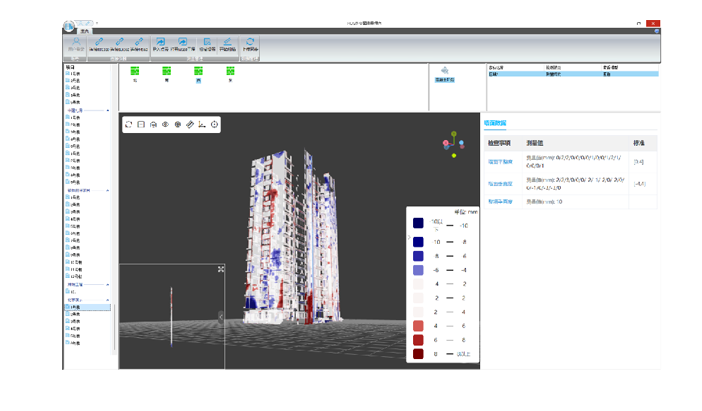
Task: Select the blue underlined tab above the data table
Action: pos(495,123)
